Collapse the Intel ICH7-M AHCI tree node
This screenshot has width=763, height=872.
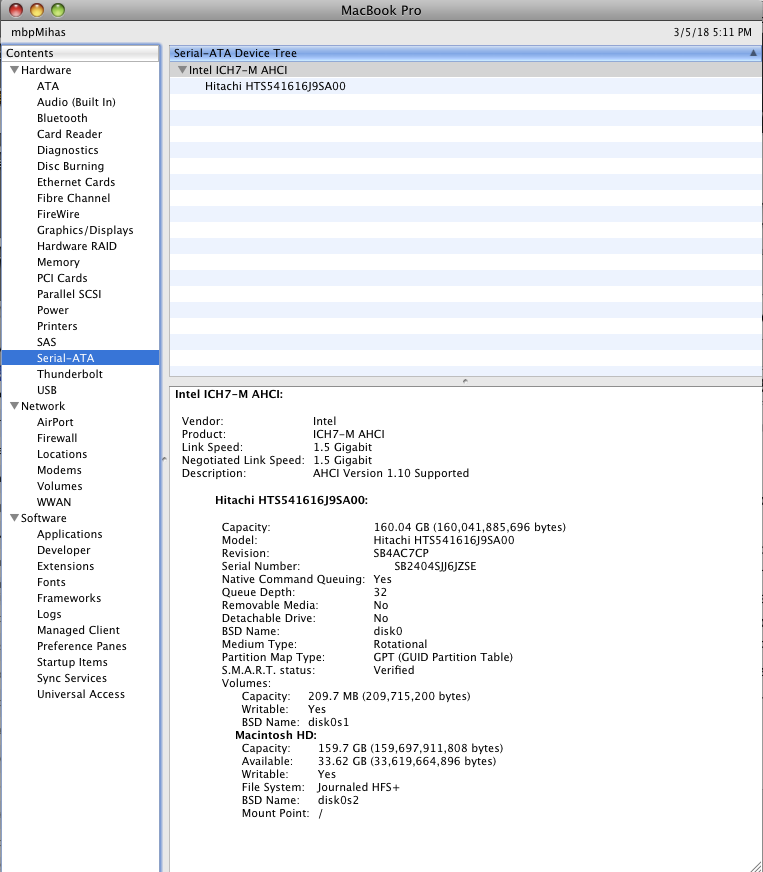pyautogui.click(x=182, y=70)
